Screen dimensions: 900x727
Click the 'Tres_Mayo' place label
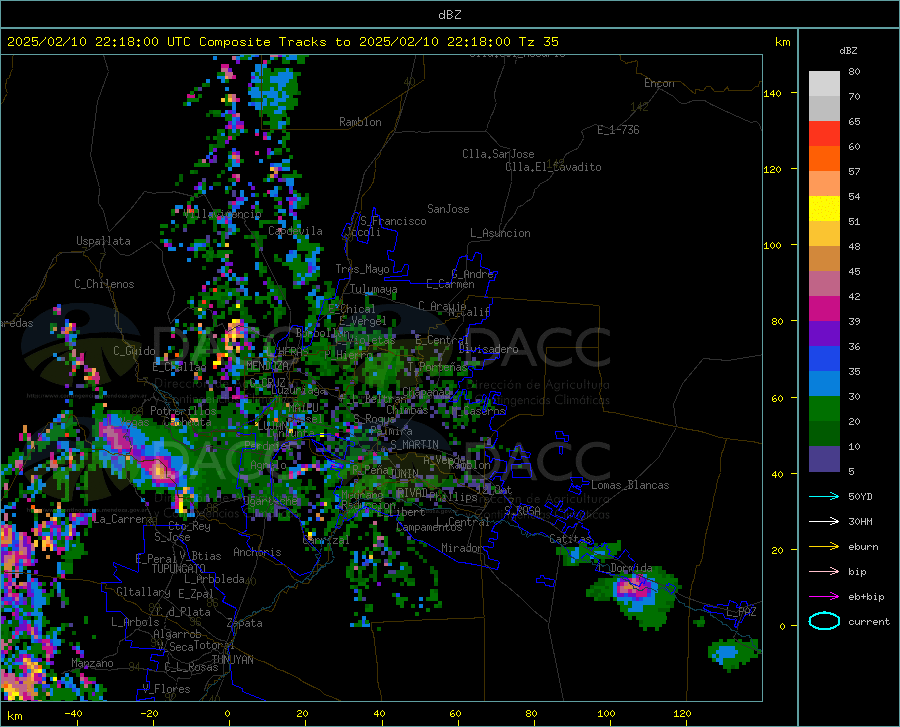point(362,269)
